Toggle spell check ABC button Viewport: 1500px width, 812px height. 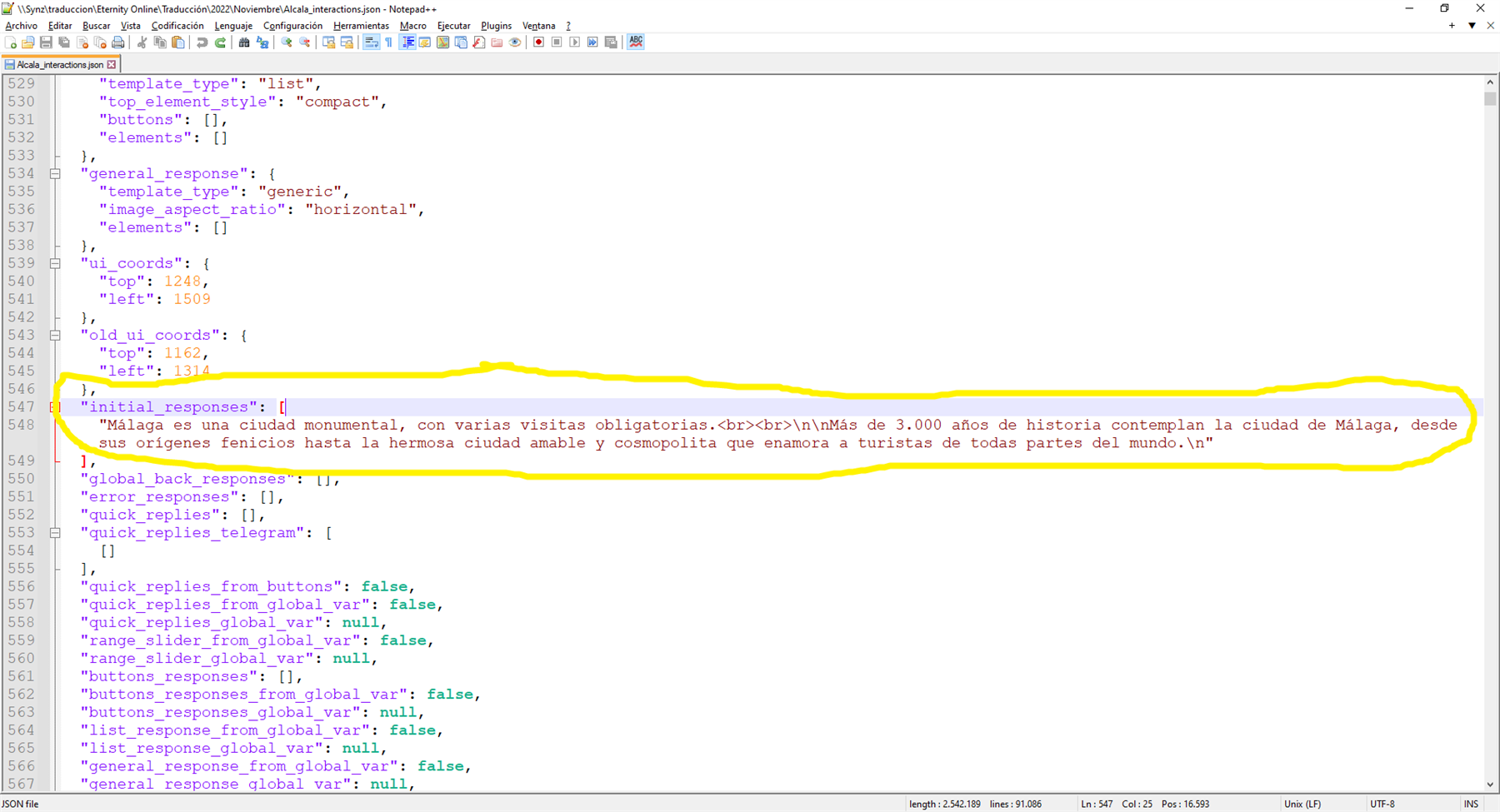coord(636,42)
